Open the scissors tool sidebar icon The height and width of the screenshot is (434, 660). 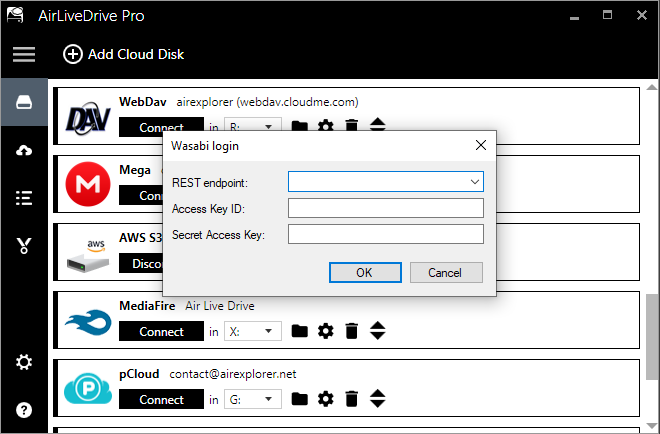tap(24, 245)
